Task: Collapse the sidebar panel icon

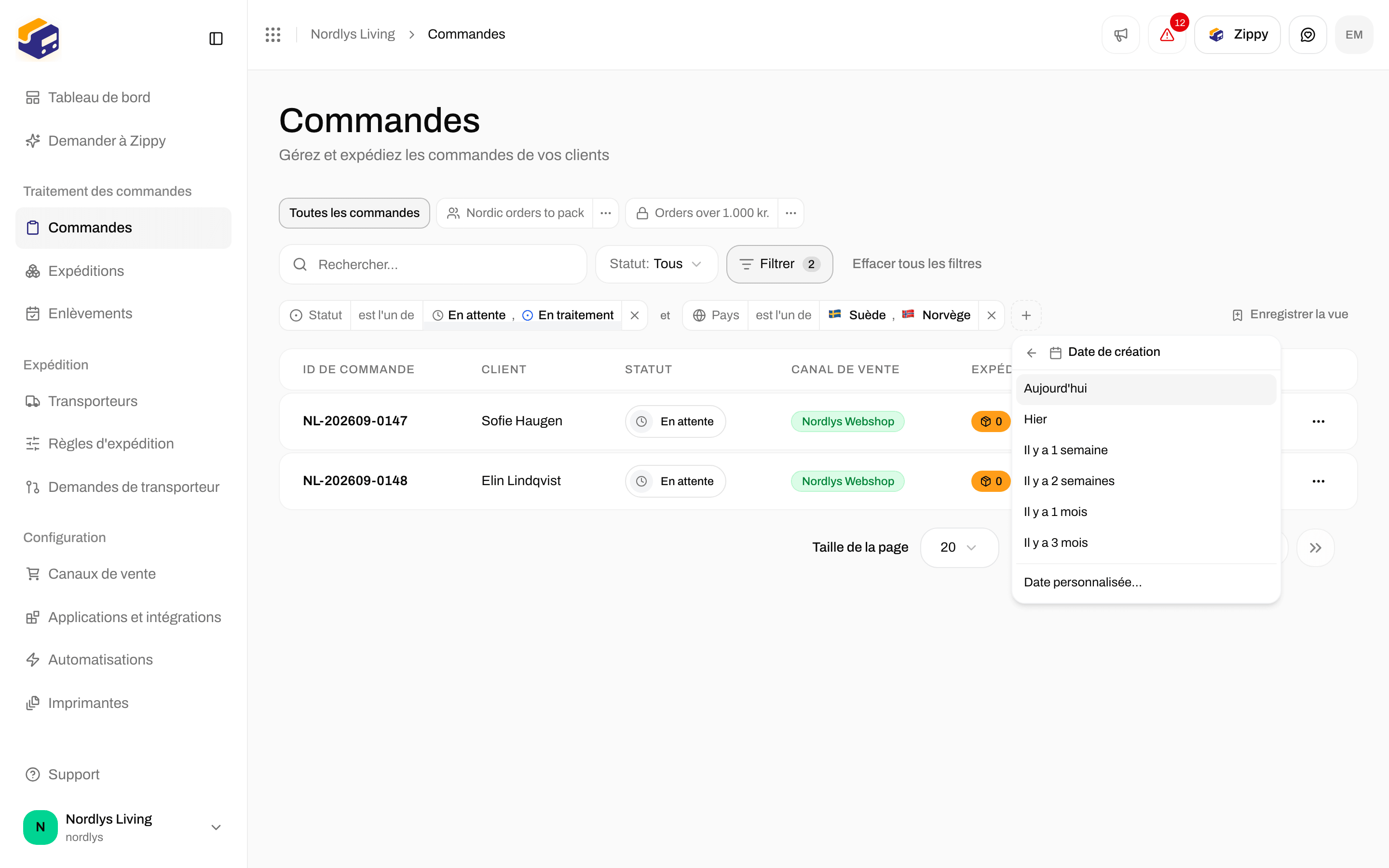Action: [216, 39]
